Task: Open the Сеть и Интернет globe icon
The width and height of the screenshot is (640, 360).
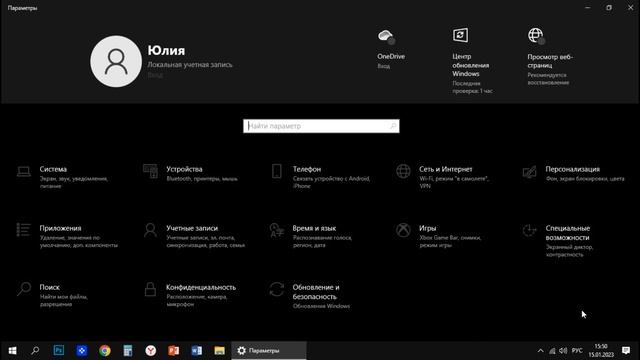Action: click(403, 171)
